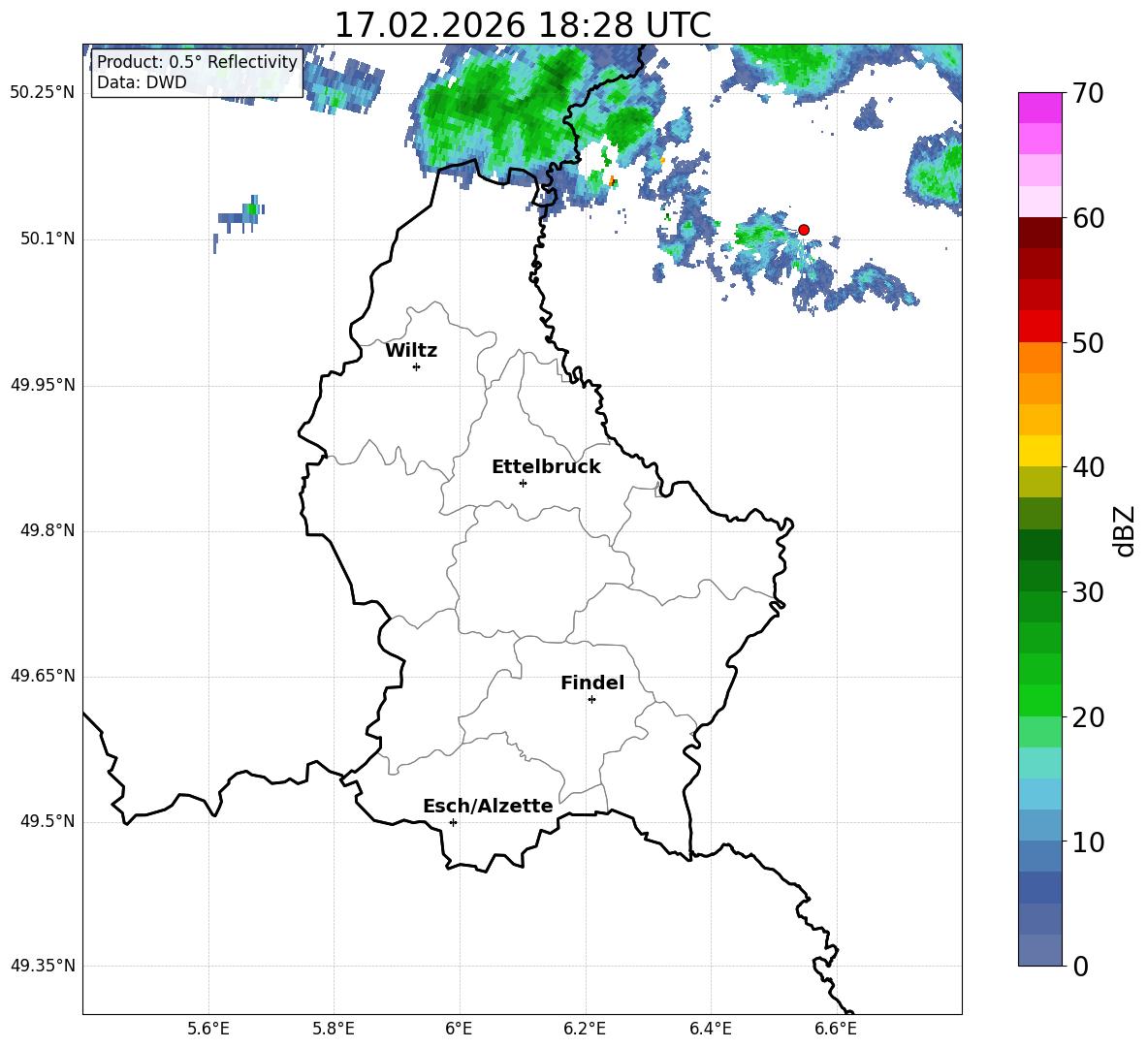1148x1048 pixels.
Task: Click the yellow 40 dBZ colorbar segment
Action: (1040, 451)
